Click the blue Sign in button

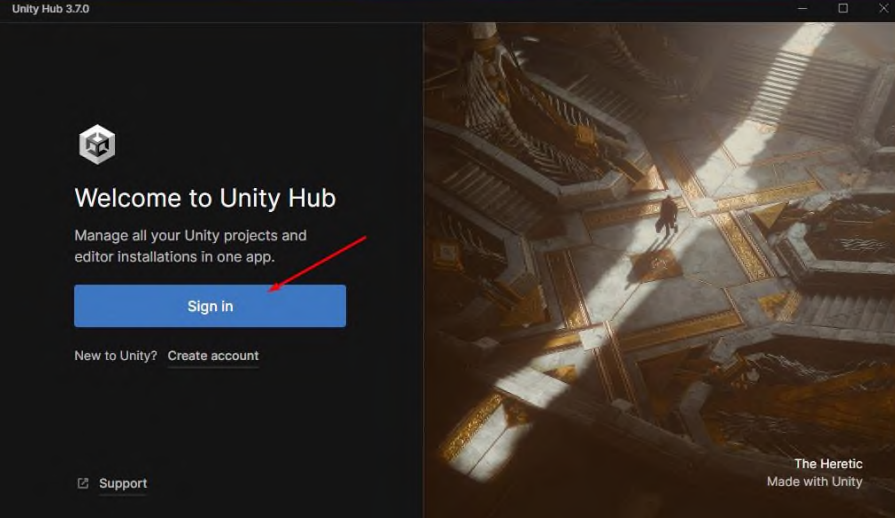[210, 306]
